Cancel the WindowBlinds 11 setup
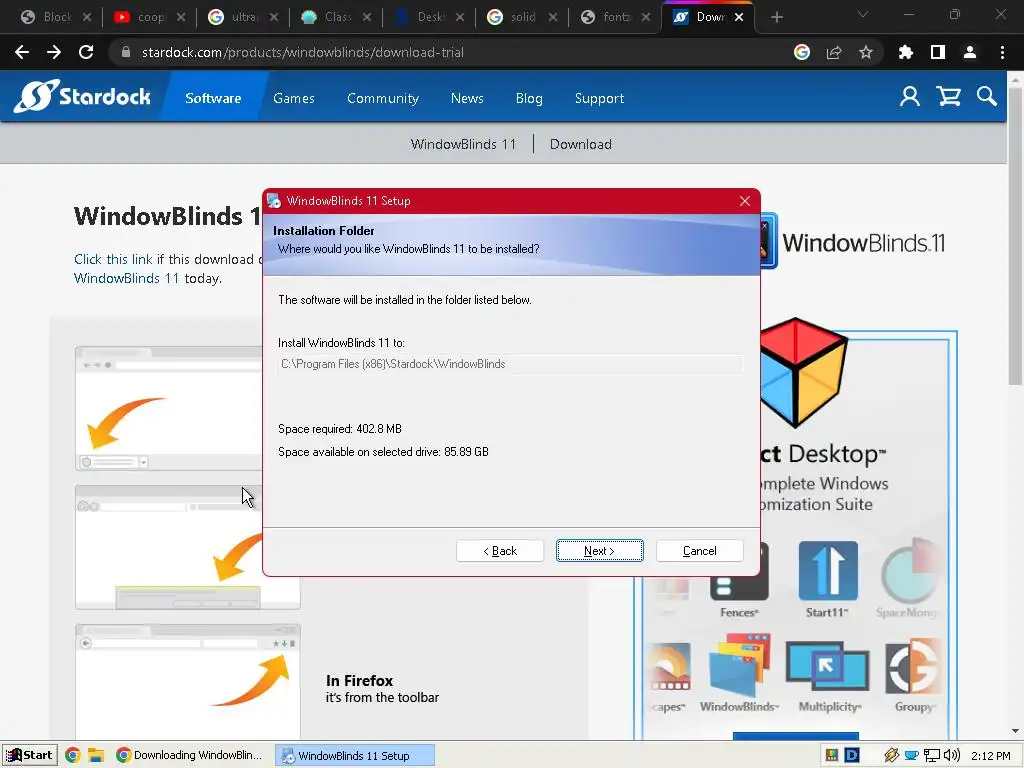The height and width of the screenshot is (768, 1024). click(x=699, y=551)
